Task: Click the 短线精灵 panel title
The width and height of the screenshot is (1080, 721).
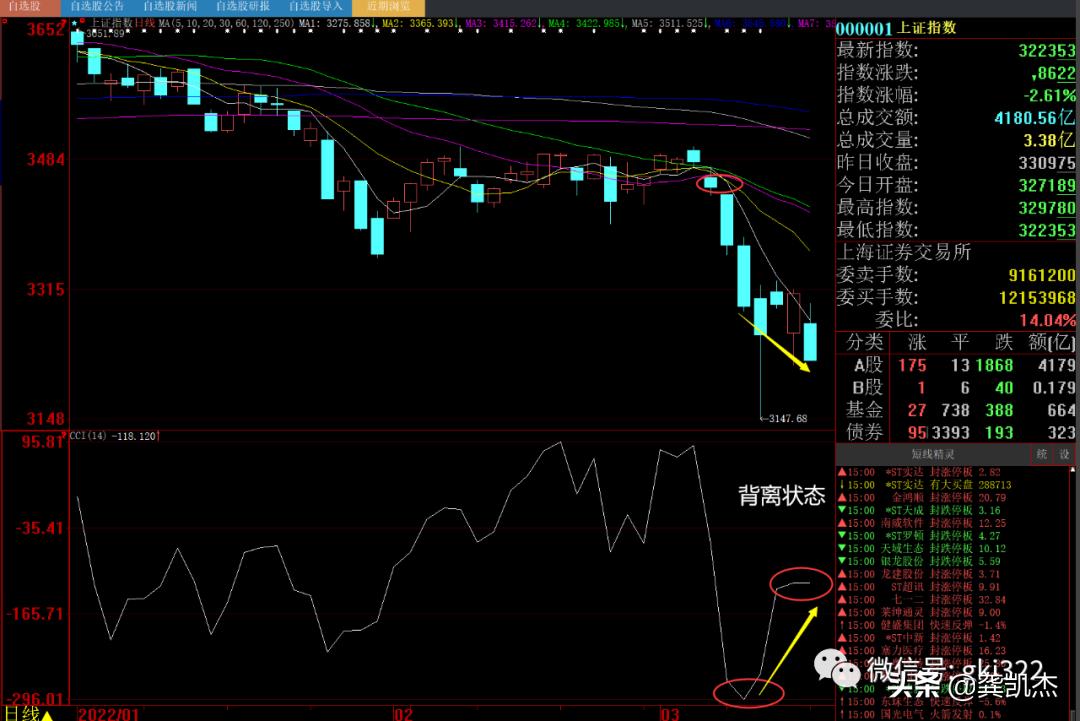Action: tap(932, 454)
